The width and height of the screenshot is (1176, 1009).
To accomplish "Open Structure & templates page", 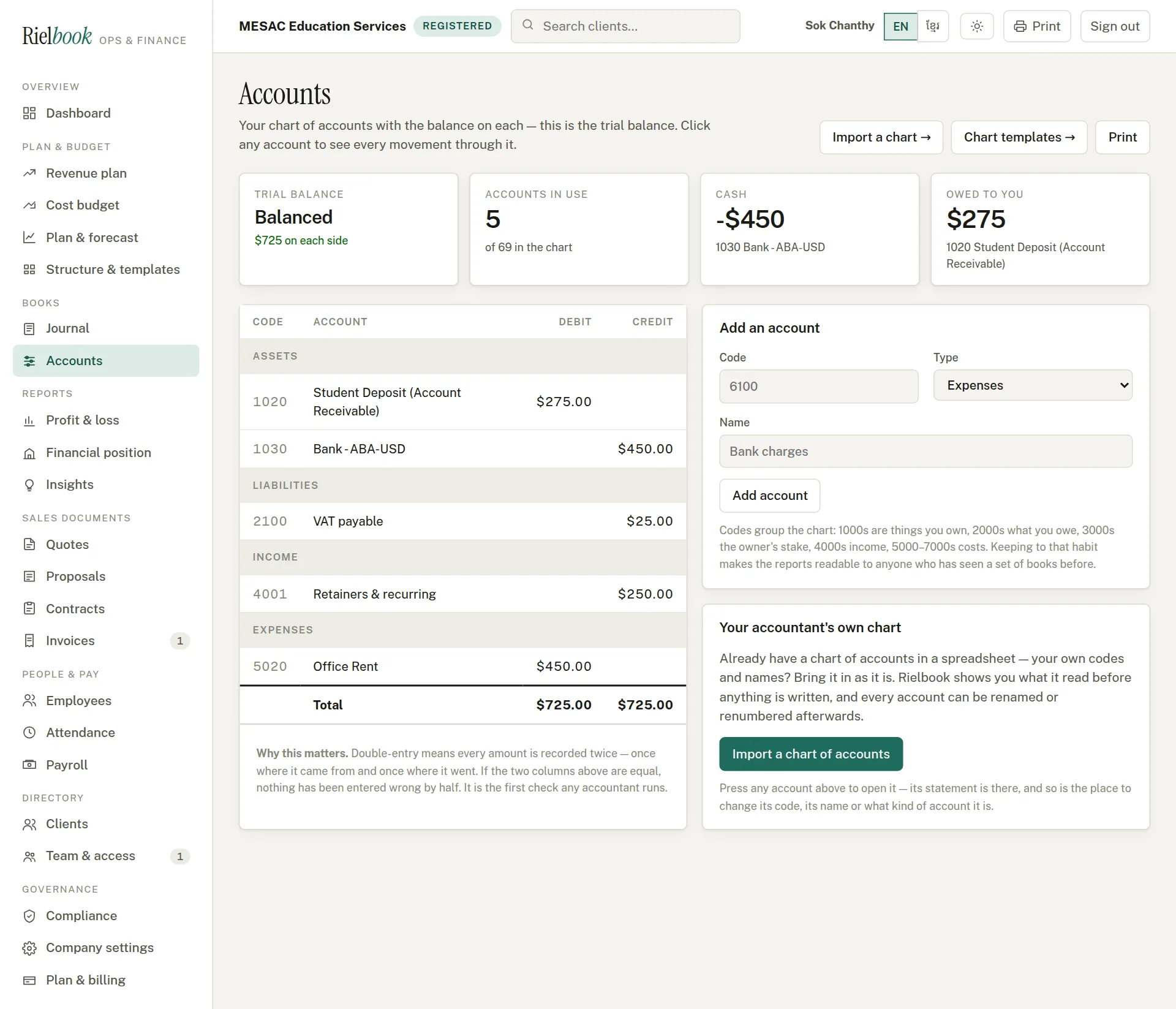I will pyautogui.click(x=106, y=270).
